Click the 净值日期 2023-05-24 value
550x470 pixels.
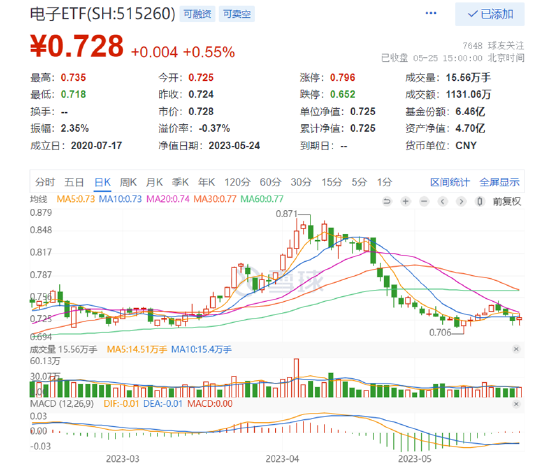(x=234, y=146)
